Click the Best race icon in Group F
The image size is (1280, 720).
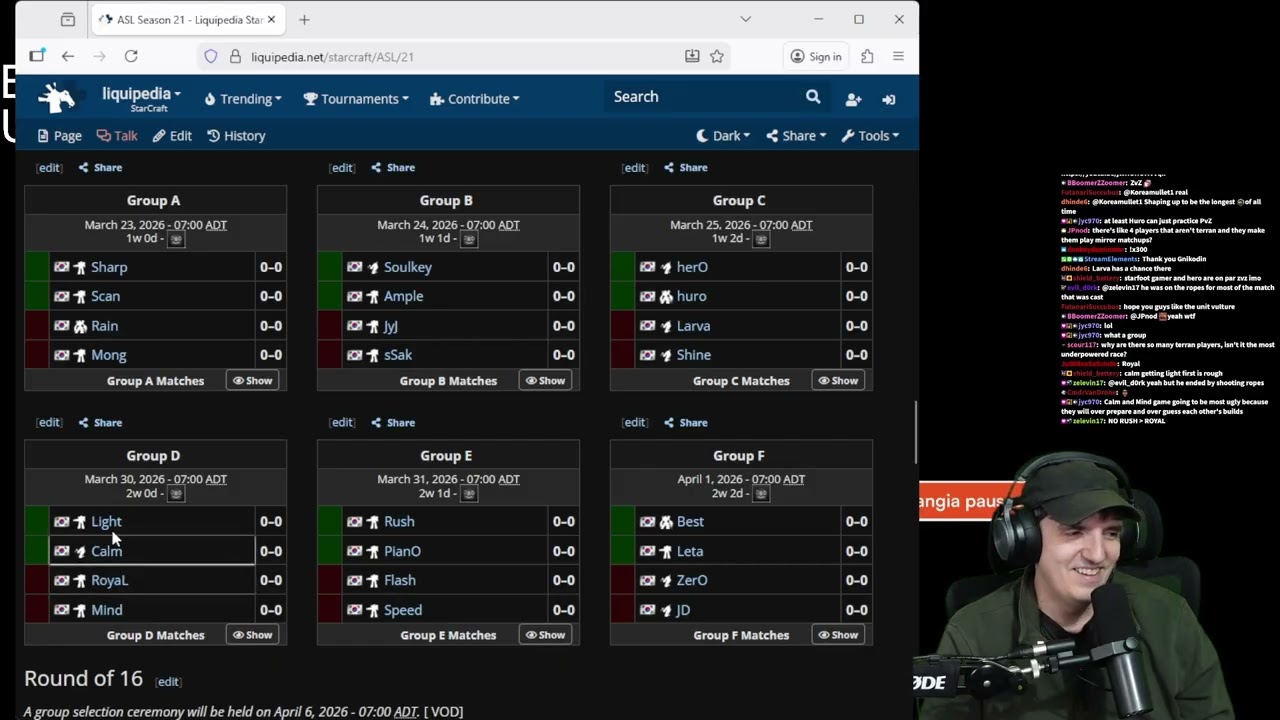click(666, 522)
